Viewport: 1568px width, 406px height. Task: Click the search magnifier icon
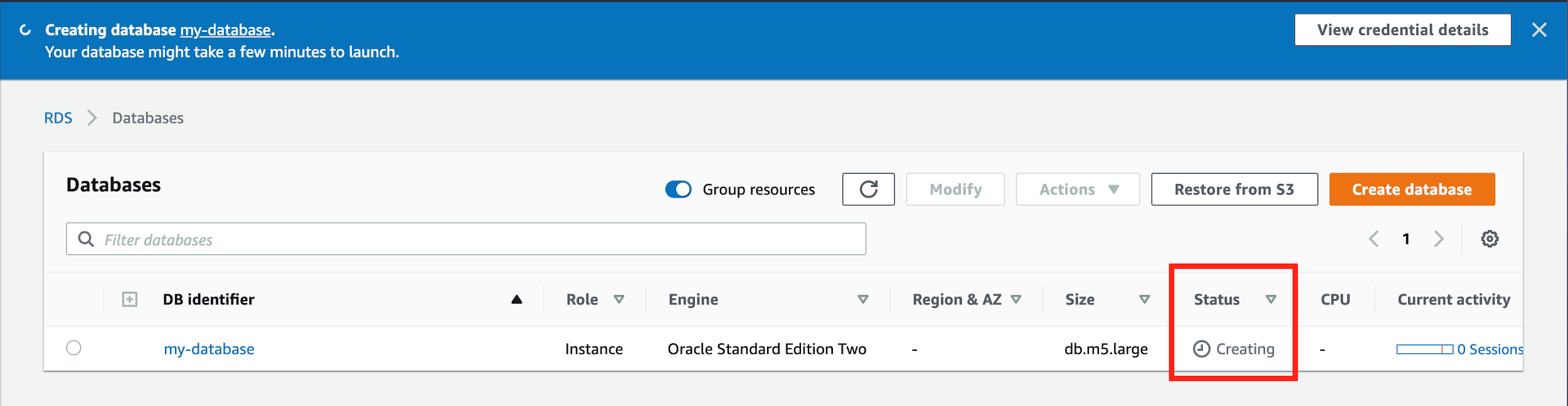coord(86,239)
